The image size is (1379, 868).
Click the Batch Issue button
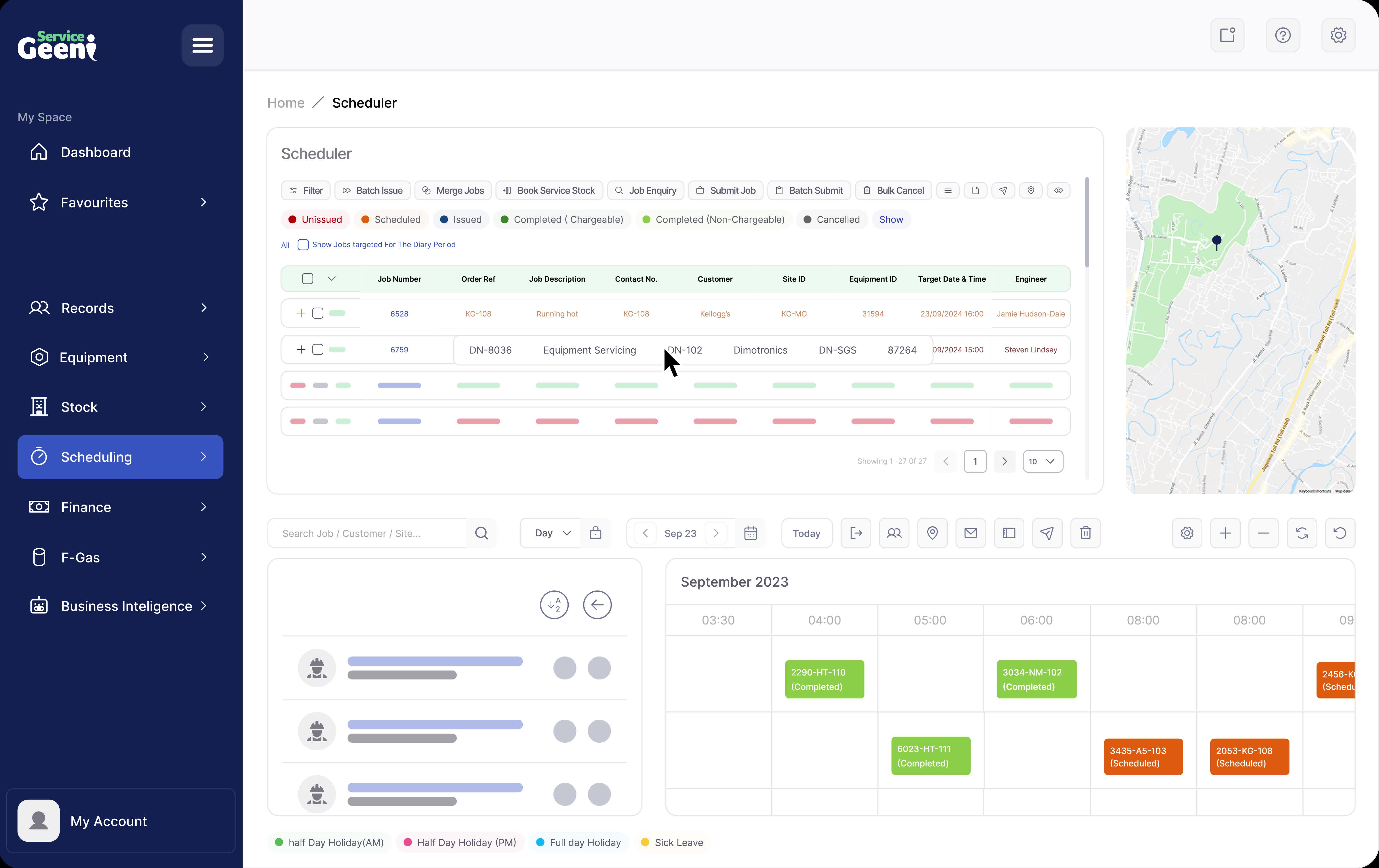pyautogui.click(x=372, y=191)
